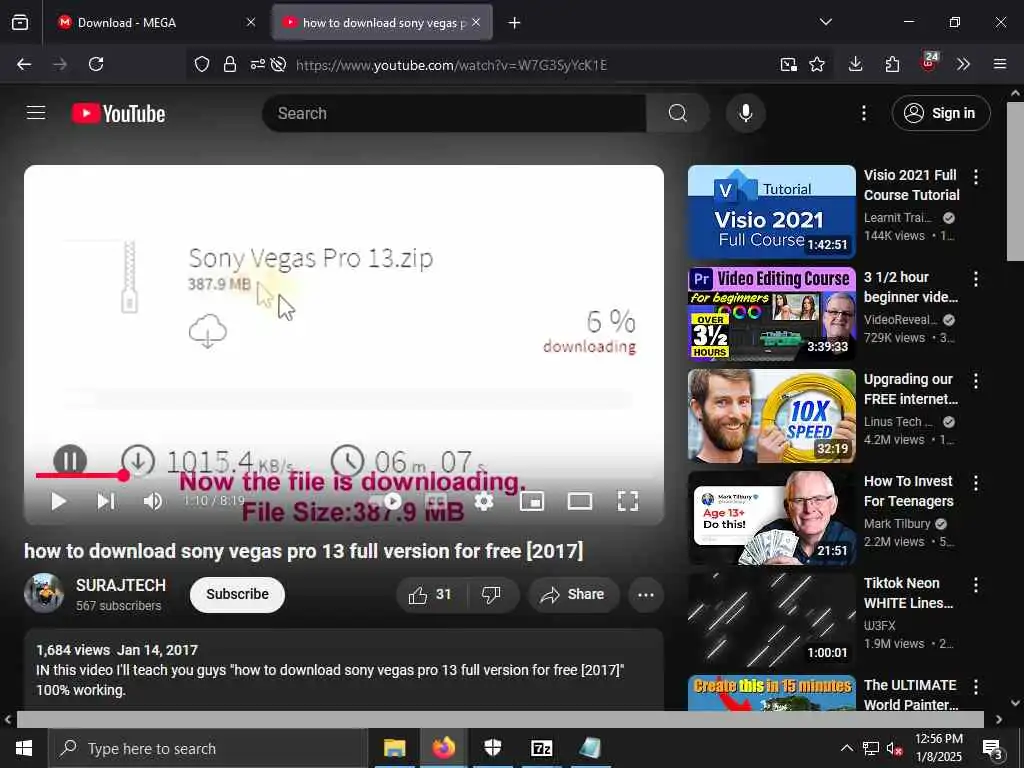
Task: Open the extension icon with the 24 badge
Action: [929, 63]
